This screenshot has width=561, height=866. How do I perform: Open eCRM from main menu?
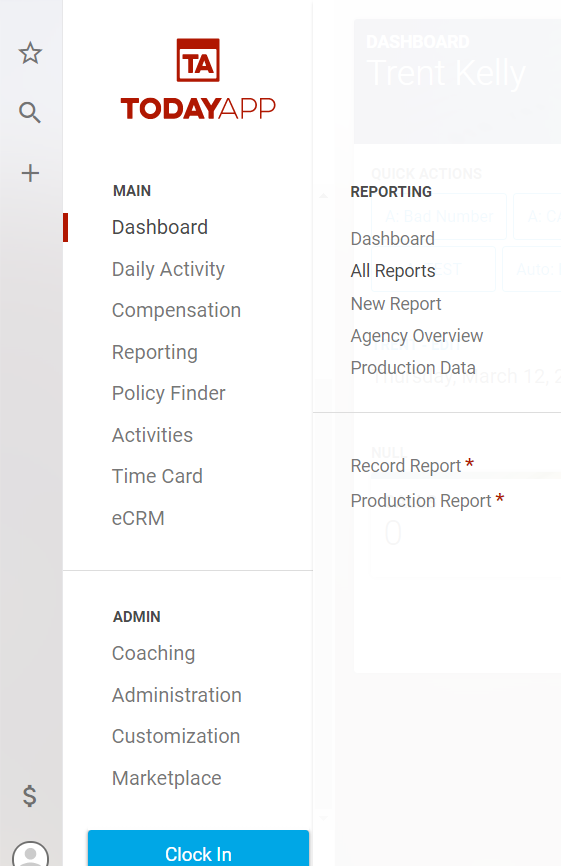coord(138,518)
